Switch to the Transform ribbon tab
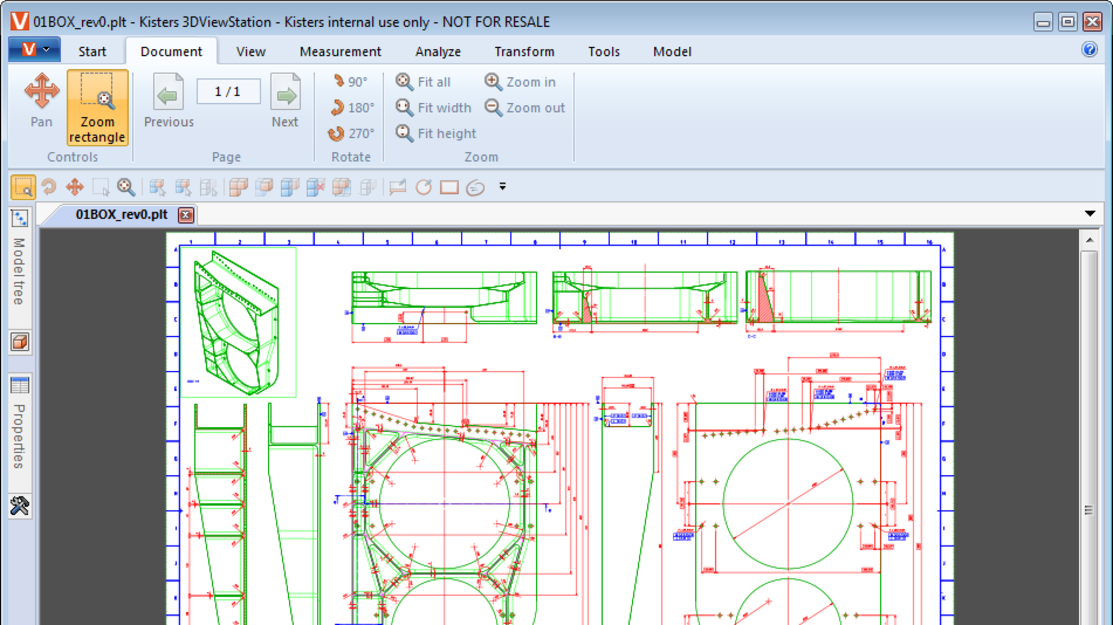Screen dimensions: 1113x625 [x=525, y=52]
